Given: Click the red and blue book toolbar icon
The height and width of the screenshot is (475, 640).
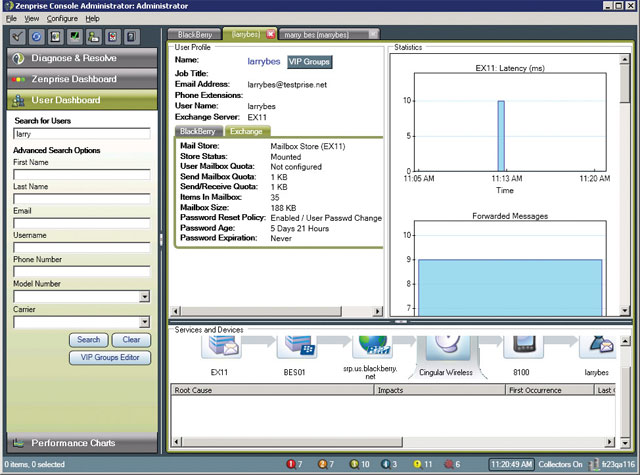Looking at the screenshot, I should 113,37.
